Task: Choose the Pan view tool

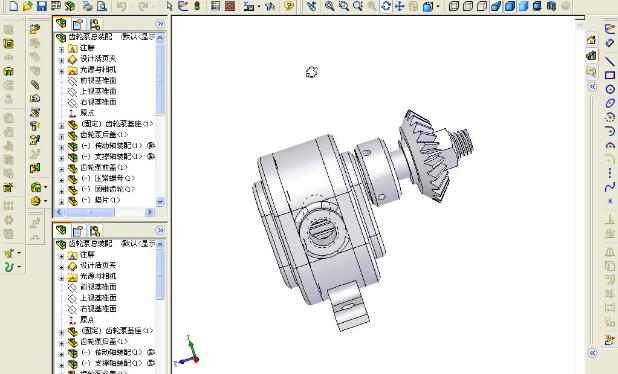Action: click(400, 6)
